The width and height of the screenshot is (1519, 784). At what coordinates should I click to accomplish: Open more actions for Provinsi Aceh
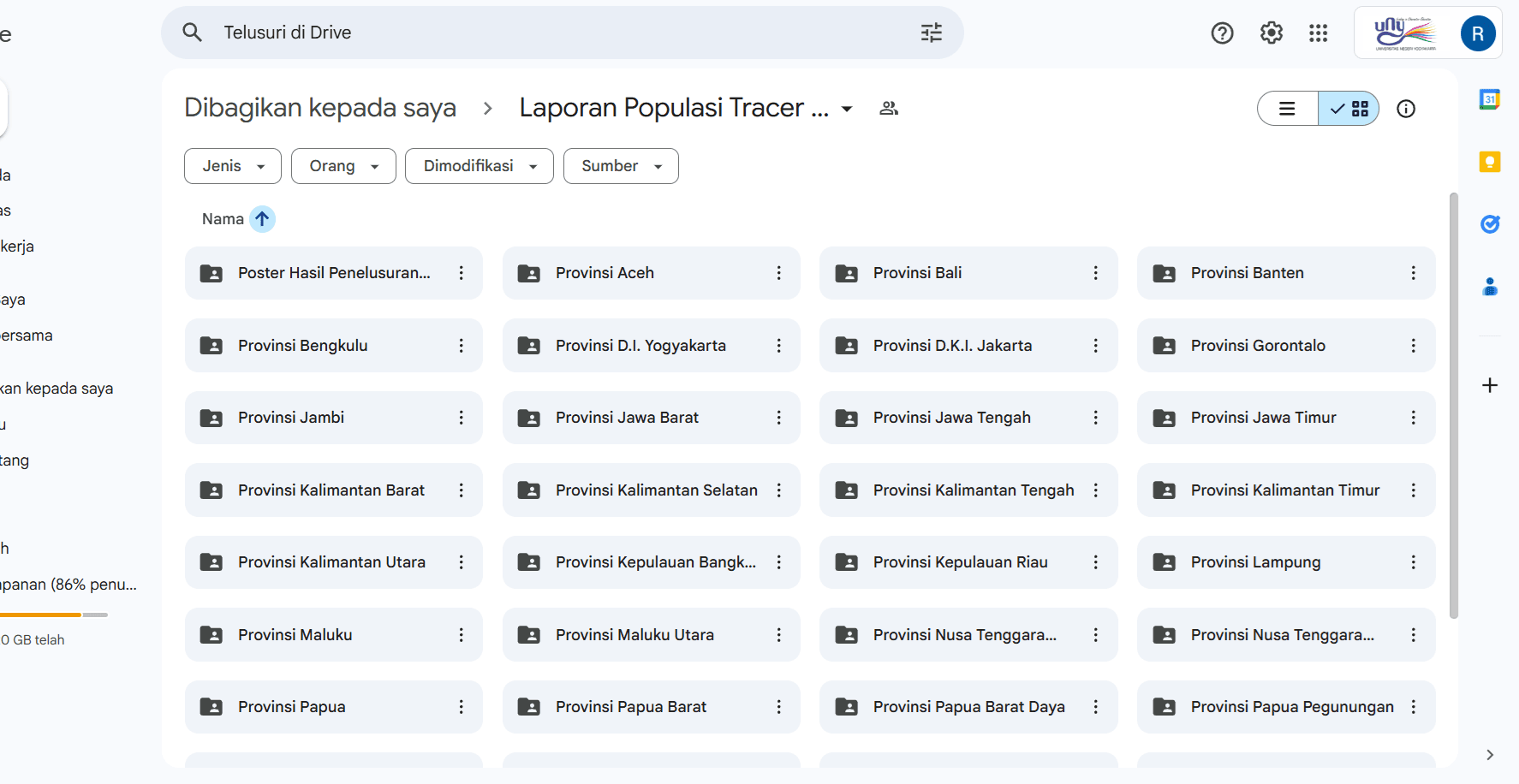778,273
